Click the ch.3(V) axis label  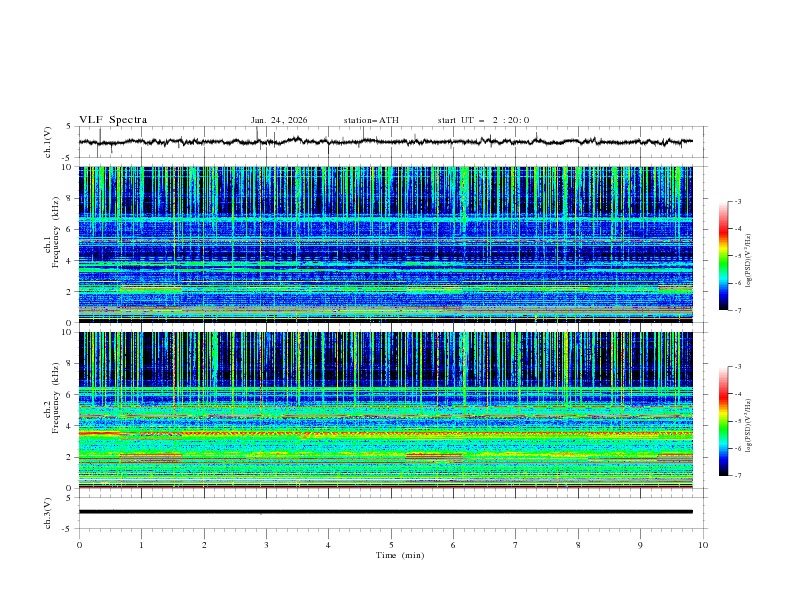pos(49,512)
